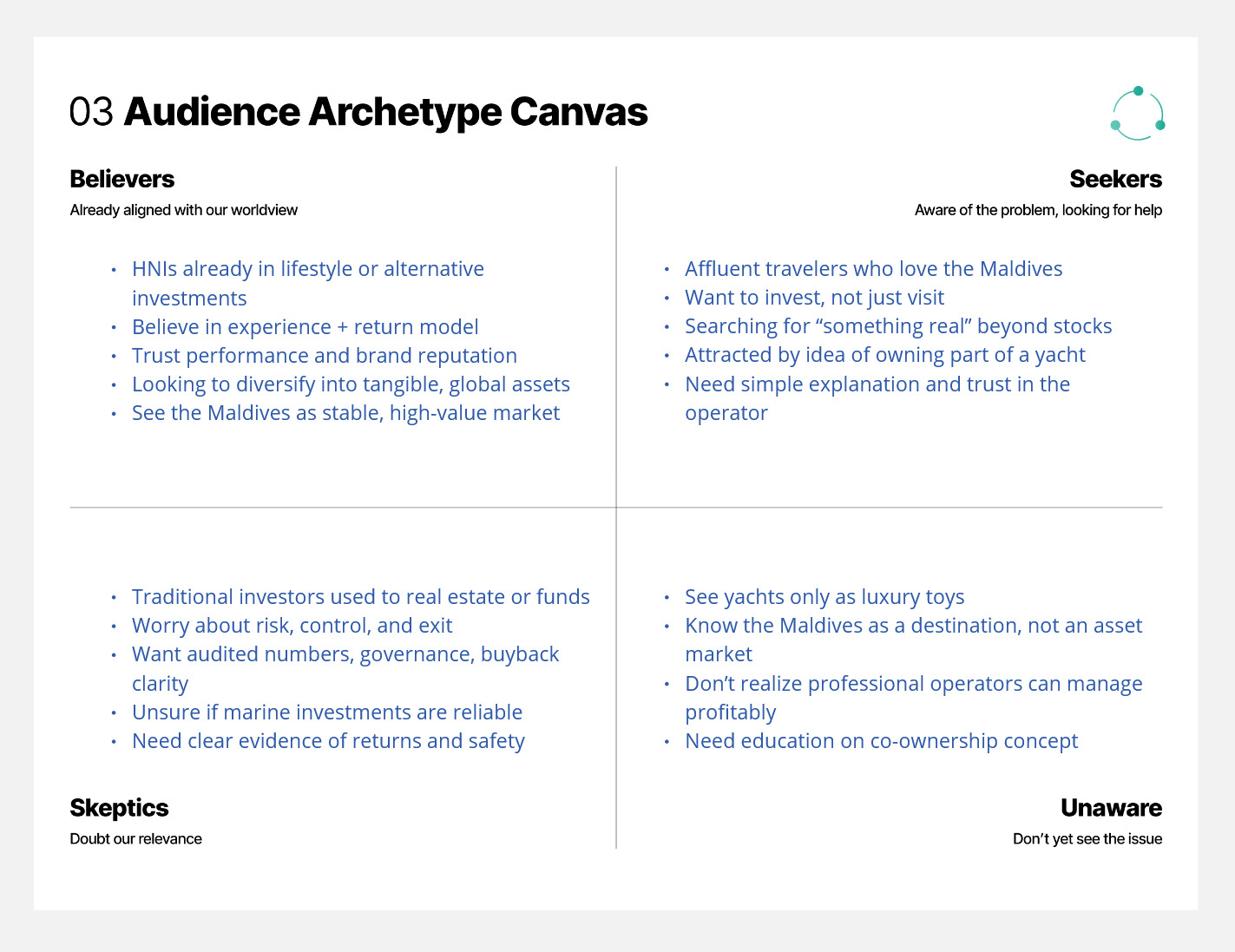
Task: Click 'Aware of the problem, looking for help'
Action: [1037, 210]
